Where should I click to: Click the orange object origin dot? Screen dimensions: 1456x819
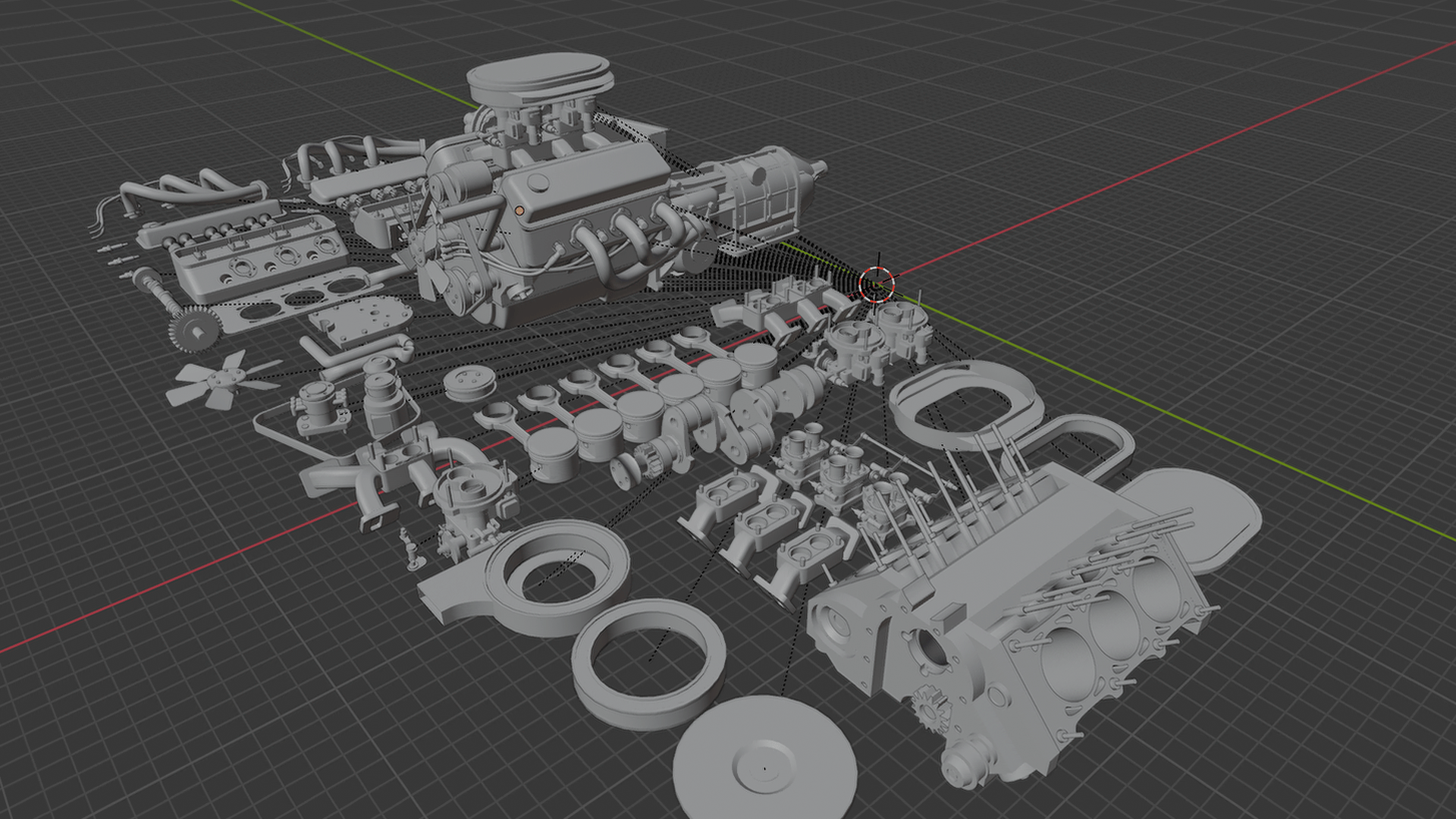pyautogui.click(x=519, y=210)
